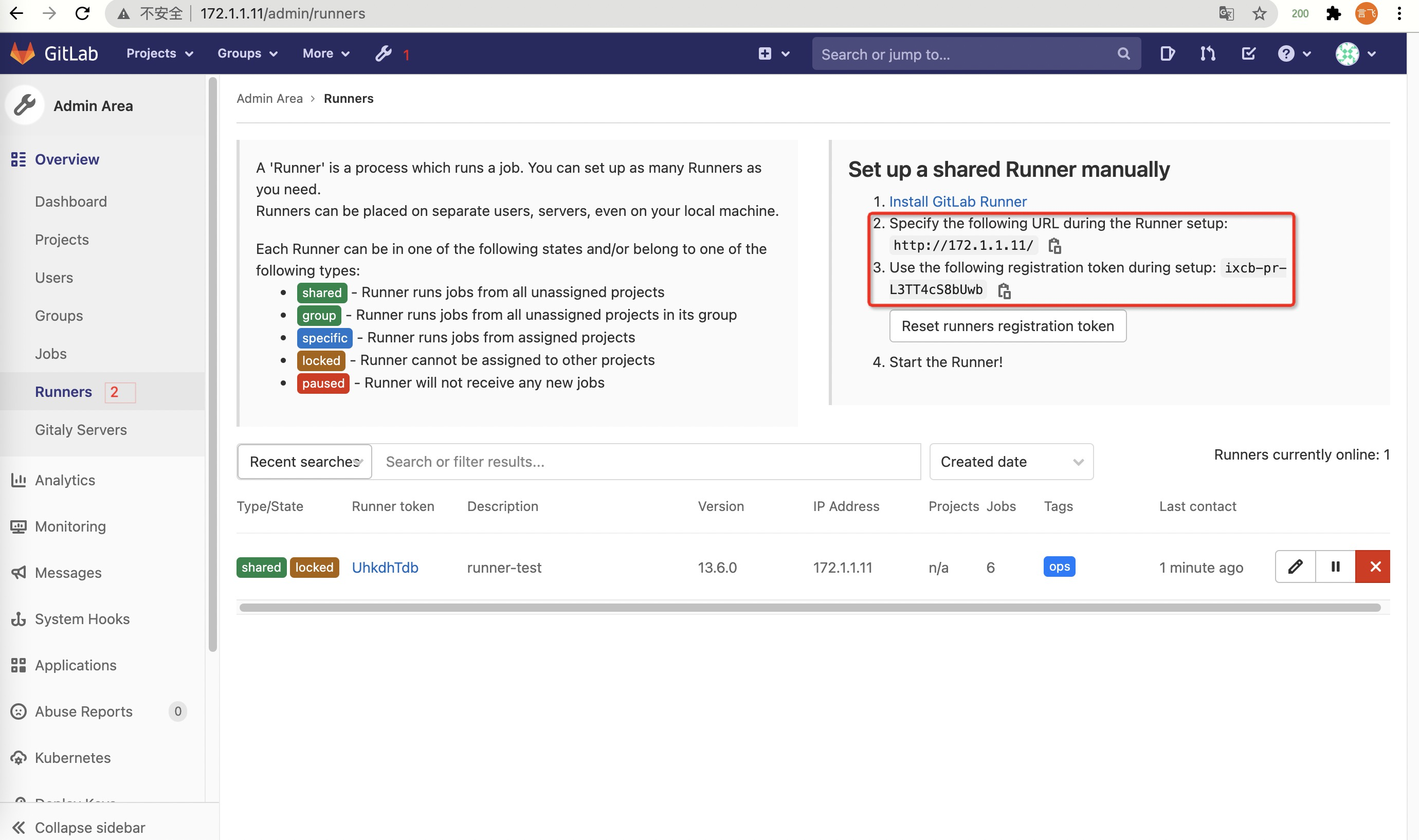The width and height of the screenshot is (1419, 840).
Task: Click the browser address bar URL
Action: 282,13
